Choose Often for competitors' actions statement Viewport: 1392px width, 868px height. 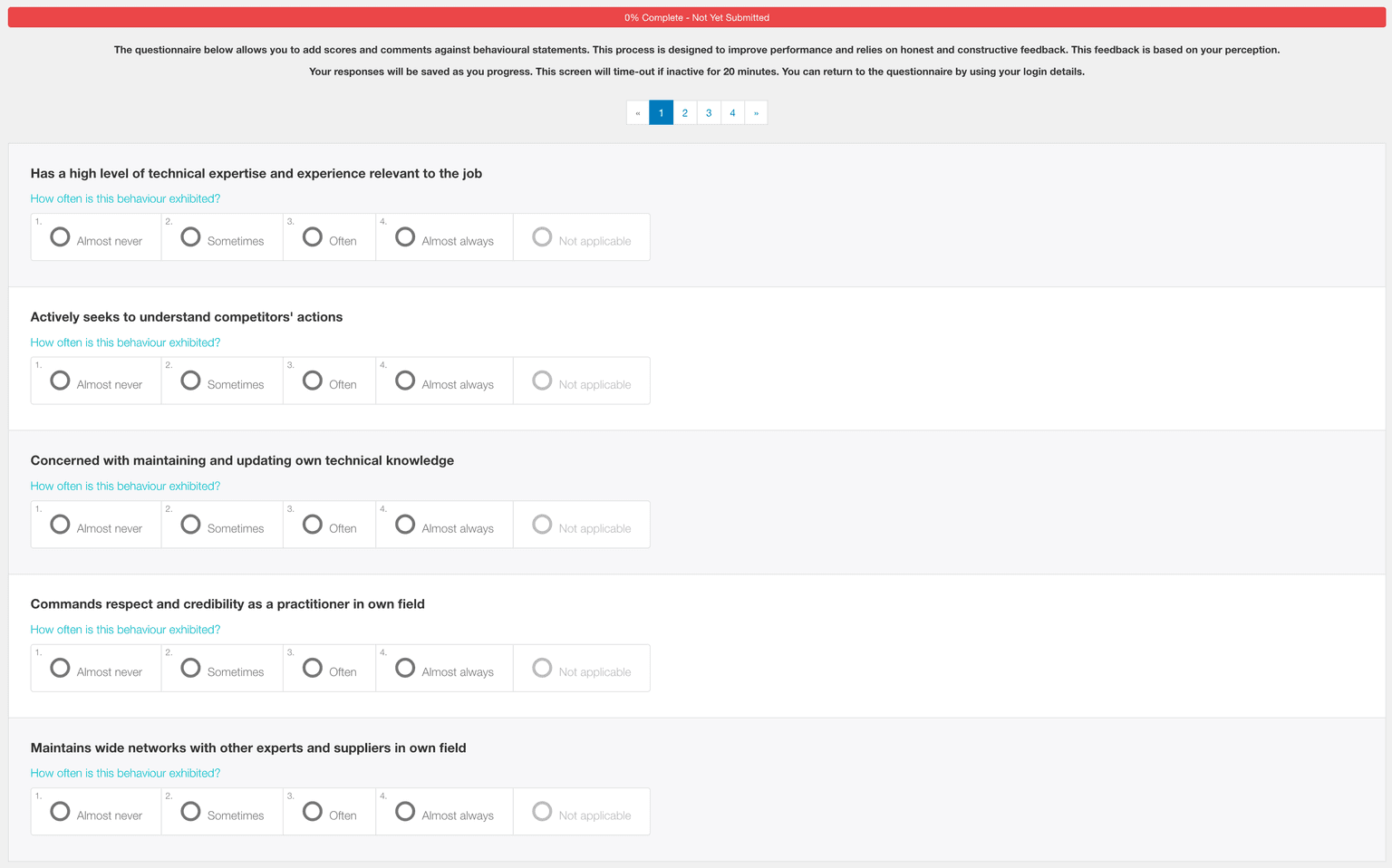click(x=313, y=381)
